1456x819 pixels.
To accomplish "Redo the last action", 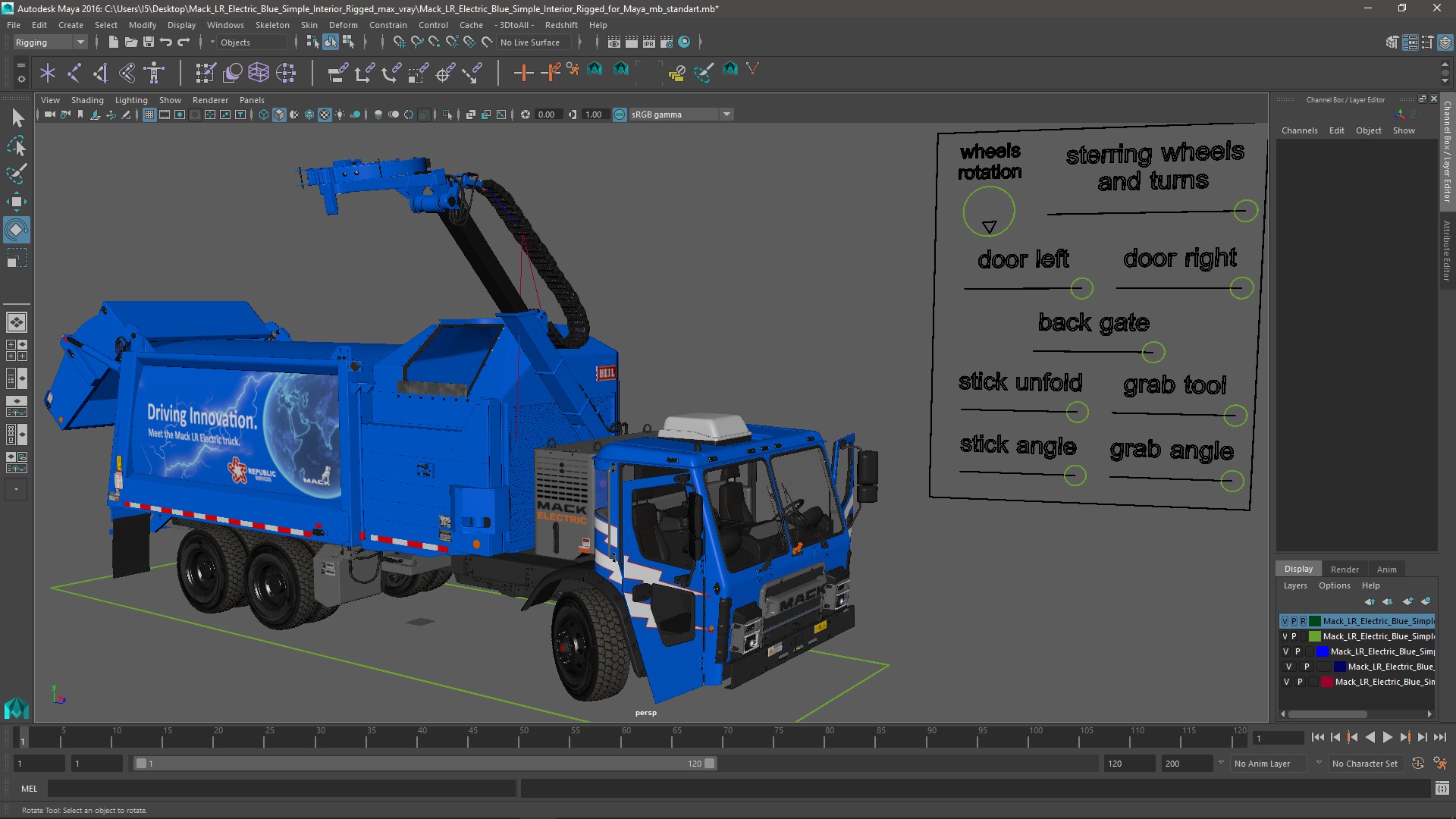I will point(184,42).
